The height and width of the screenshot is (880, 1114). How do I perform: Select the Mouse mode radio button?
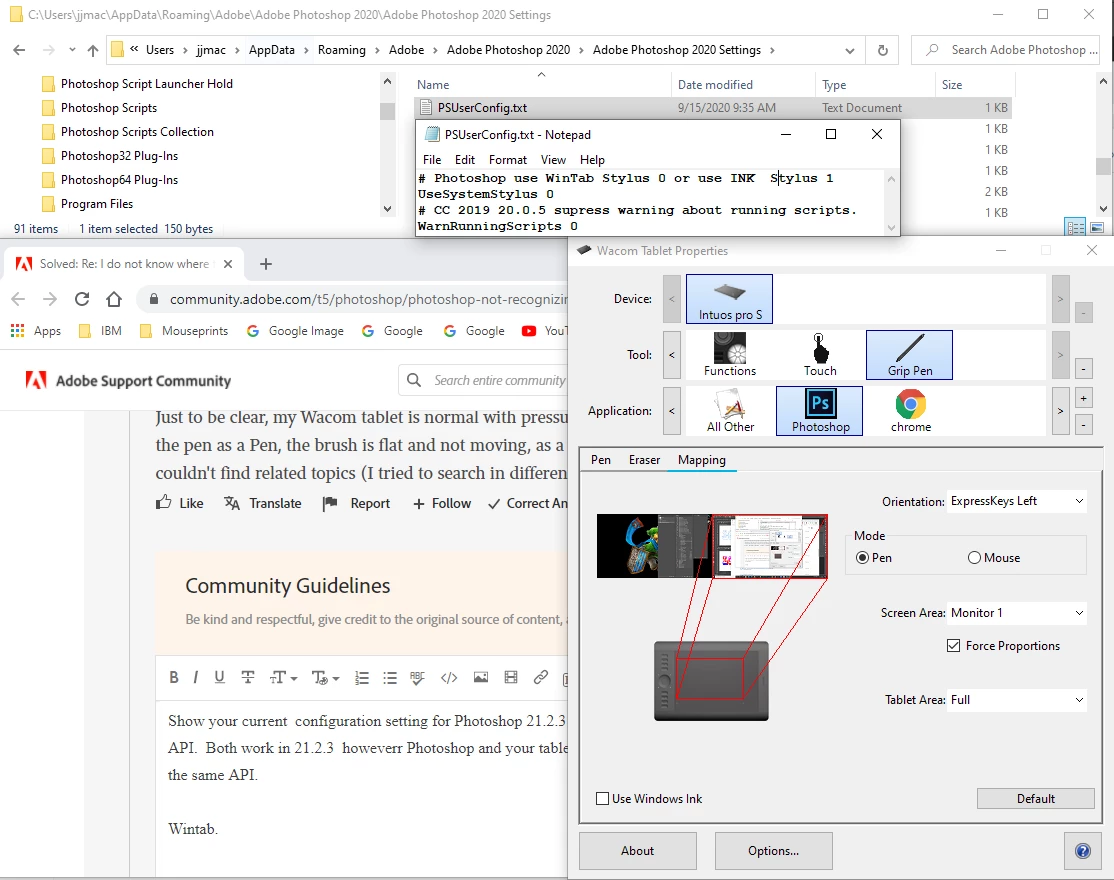click(x=974, y=558)
